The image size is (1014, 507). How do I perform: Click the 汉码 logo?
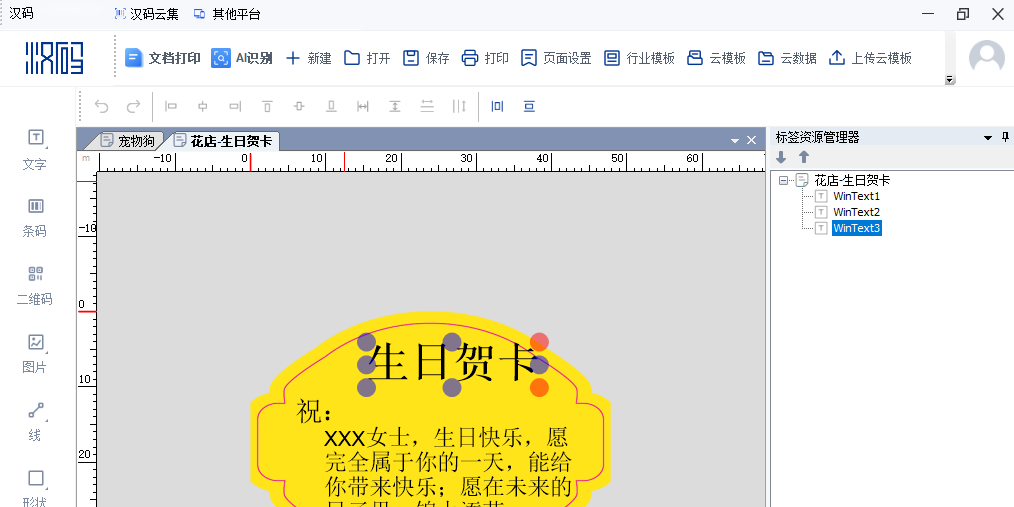tap(54, 58)
